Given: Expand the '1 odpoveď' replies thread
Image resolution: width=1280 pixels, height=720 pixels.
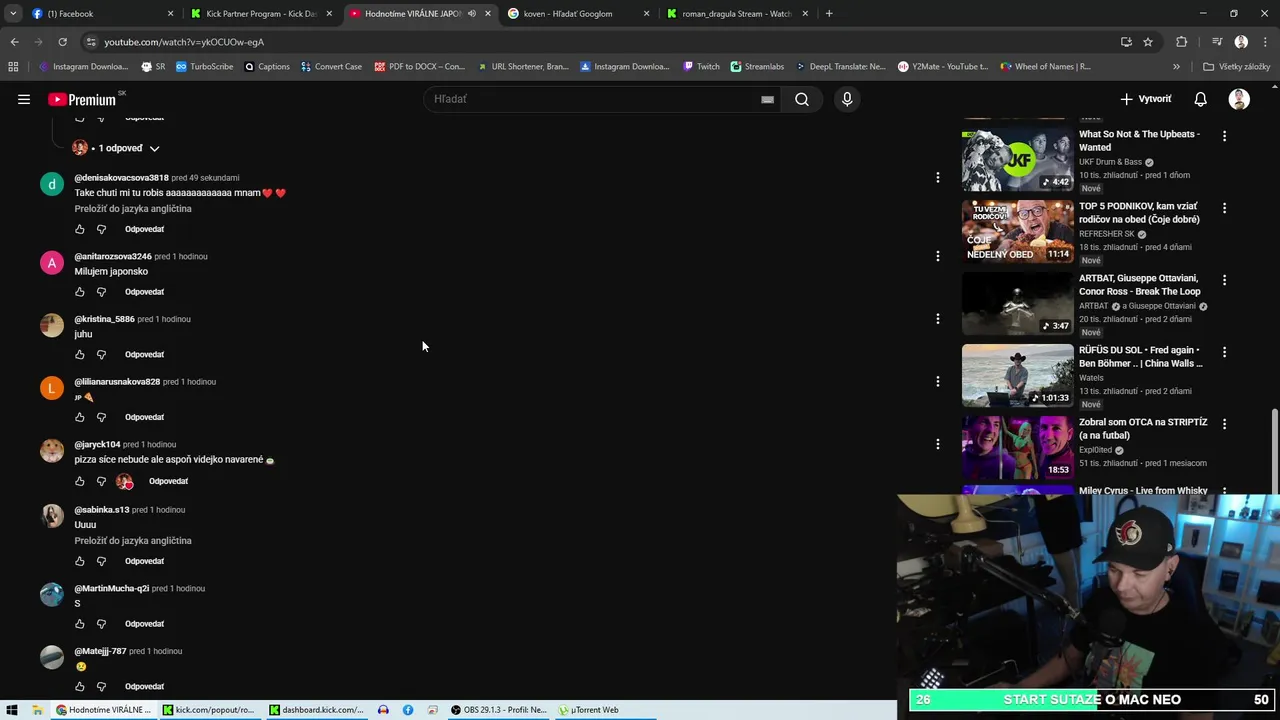Looking at the screenshot, I should pos(116,148).
